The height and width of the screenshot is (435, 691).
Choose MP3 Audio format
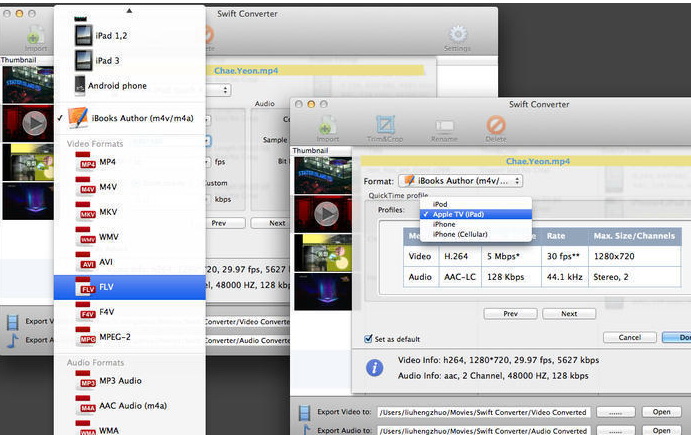130,381
